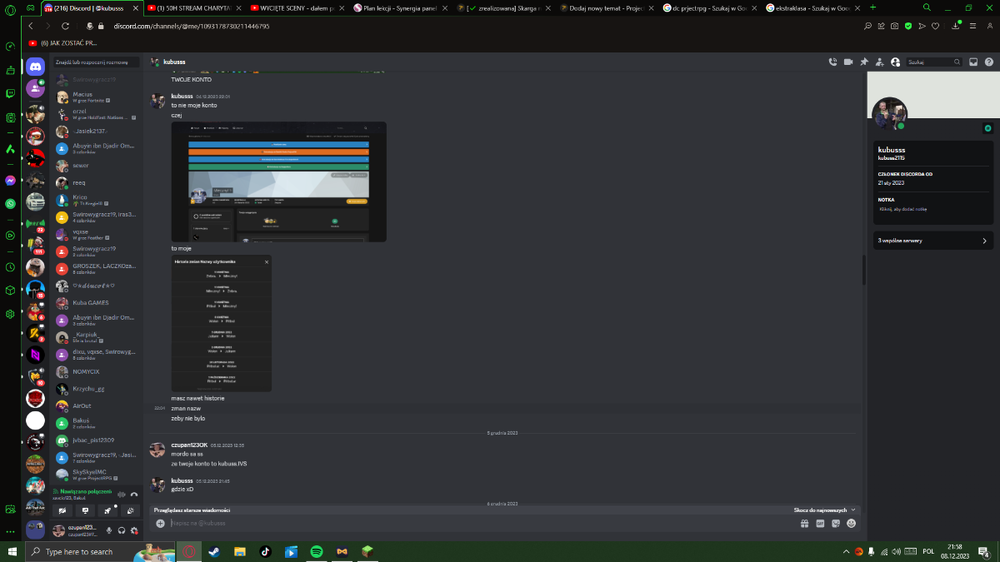
Task: Click the Szukaj search field in Discord
Action: [934, 62]
